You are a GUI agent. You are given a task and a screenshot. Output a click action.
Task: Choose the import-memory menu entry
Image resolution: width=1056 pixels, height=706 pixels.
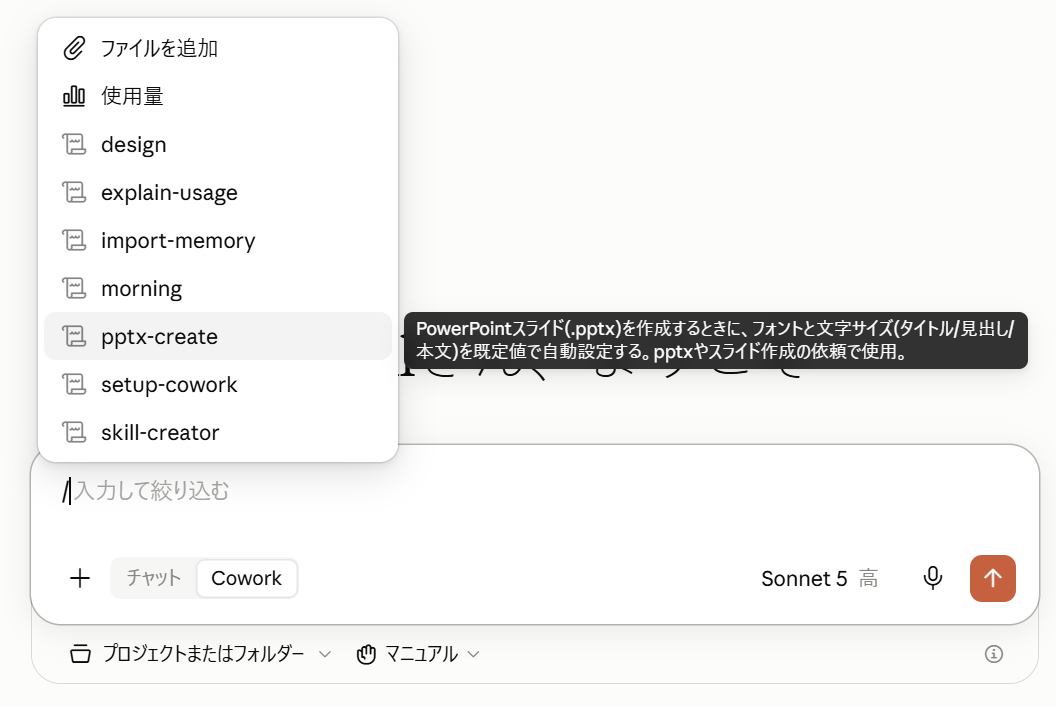click(x=218, y=240)
